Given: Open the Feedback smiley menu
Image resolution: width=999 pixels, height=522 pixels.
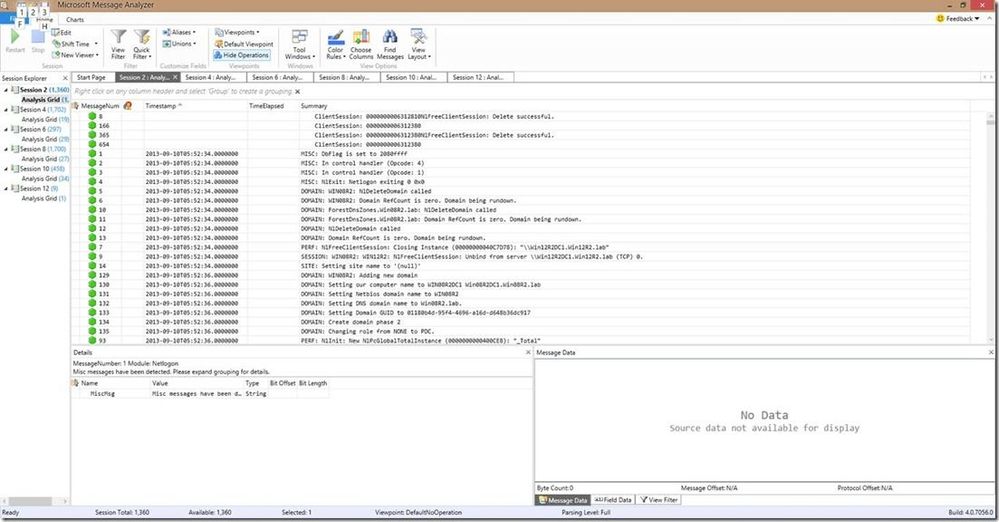Looking at the screenshot, I should [x=958, y=18].
